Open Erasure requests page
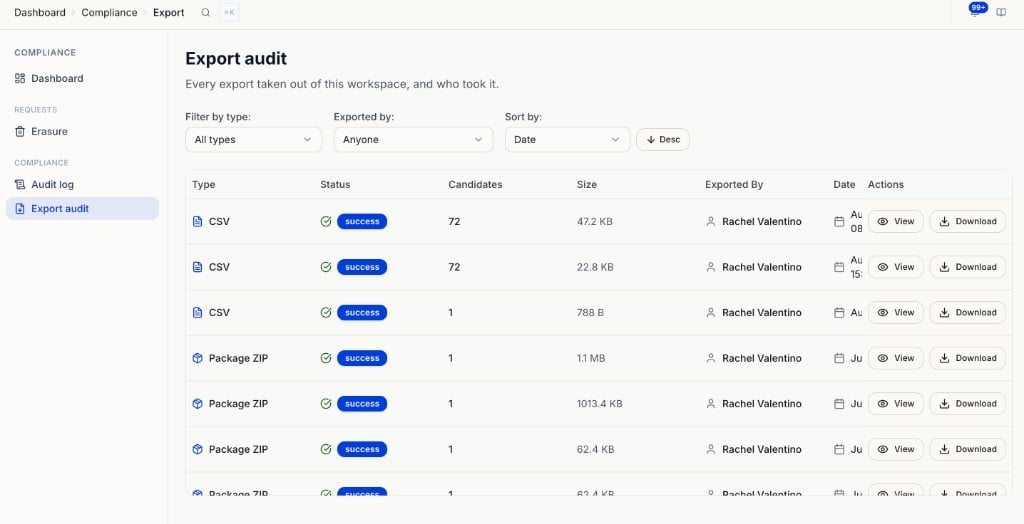1024x524 pixels. [x=82, y=131]
